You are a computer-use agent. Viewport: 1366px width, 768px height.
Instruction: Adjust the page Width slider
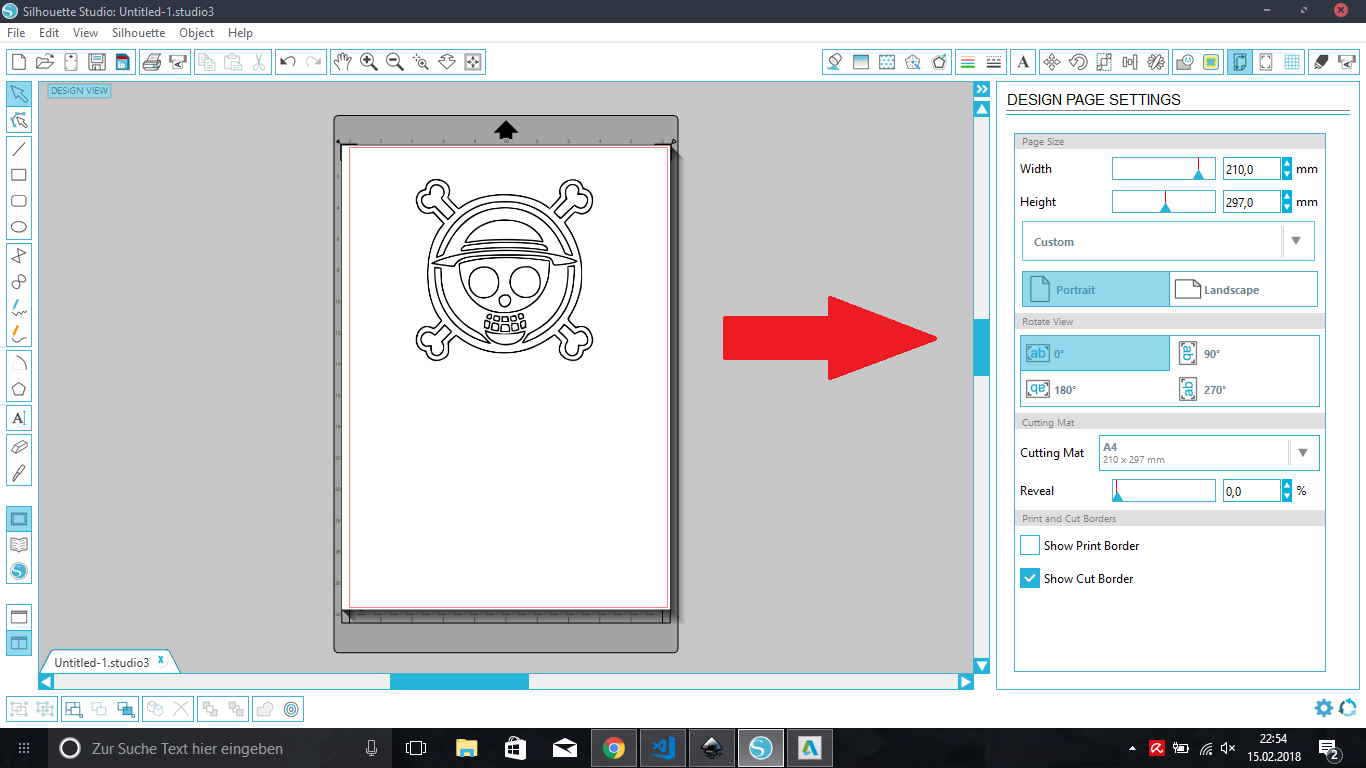pos(1164,169)
